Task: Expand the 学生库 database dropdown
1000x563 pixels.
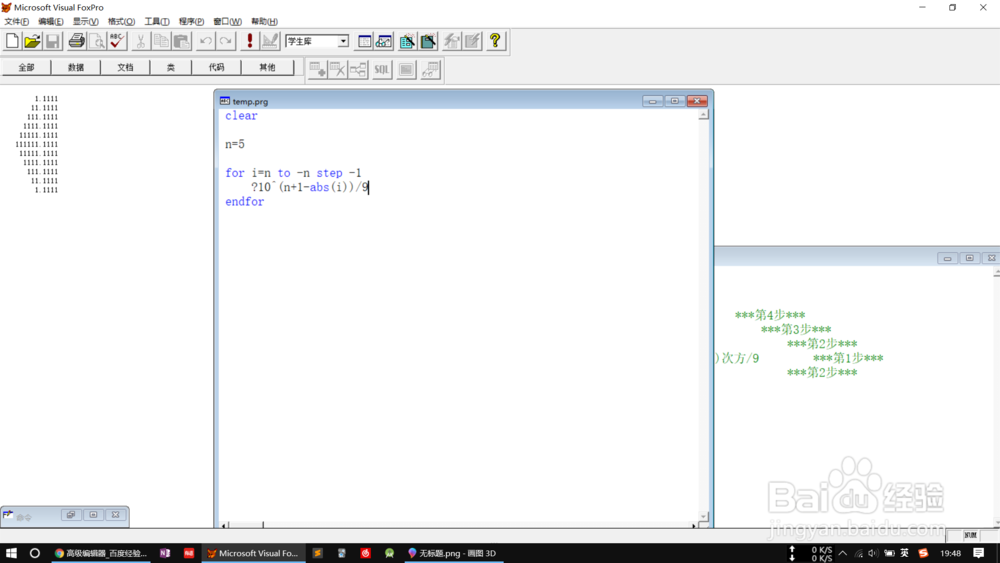Action: [x=343, y=41]
